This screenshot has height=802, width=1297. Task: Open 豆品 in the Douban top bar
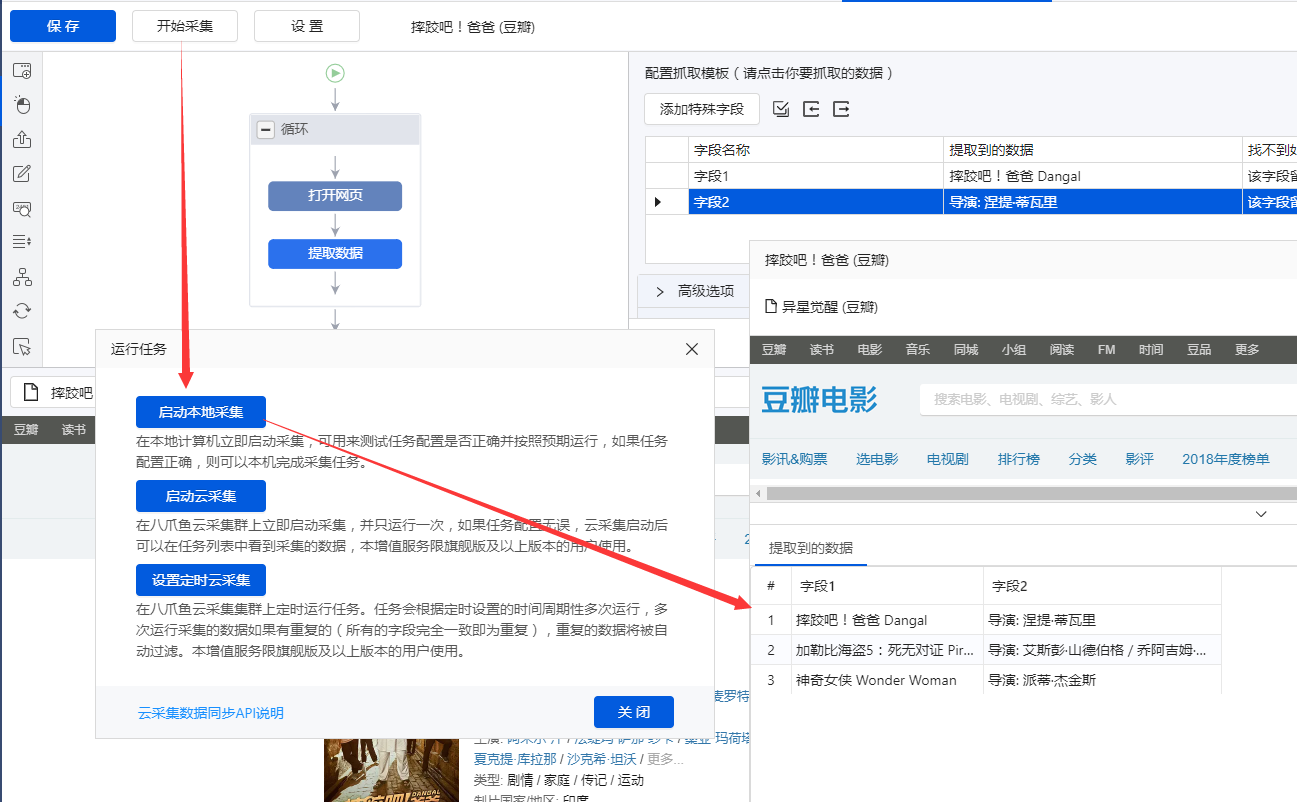click(1199, 350)
